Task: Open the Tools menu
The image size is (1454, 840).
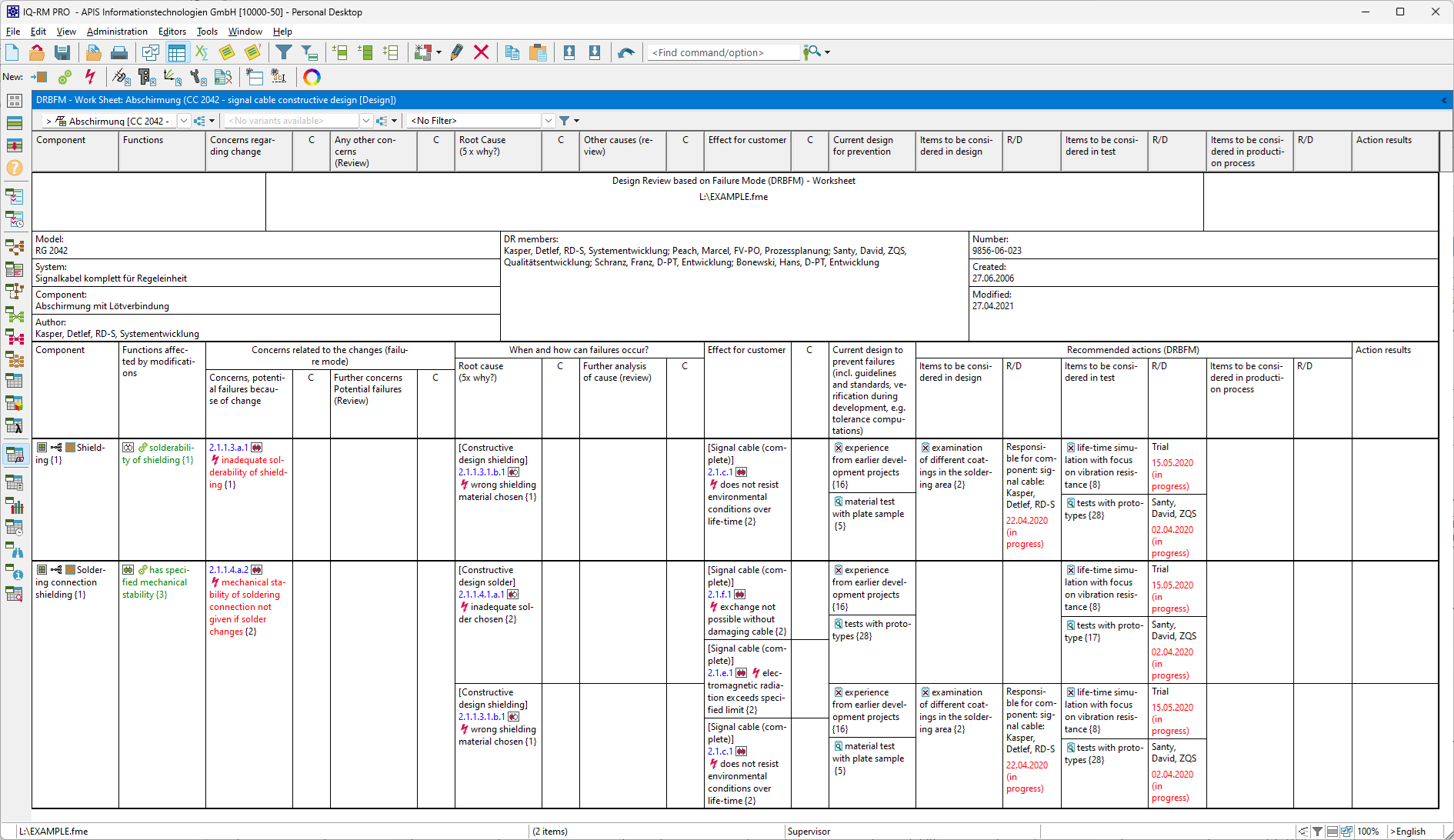Action: tap(207, 32)
